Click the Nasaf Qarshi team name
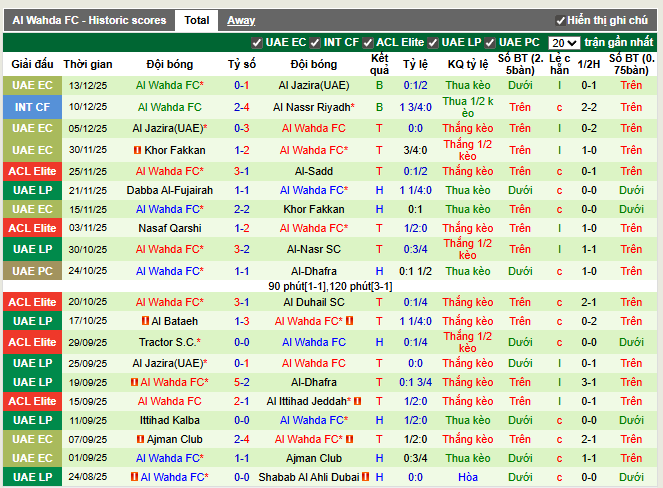The height and width of the screenshot is (488, 663). click(170, 228)
